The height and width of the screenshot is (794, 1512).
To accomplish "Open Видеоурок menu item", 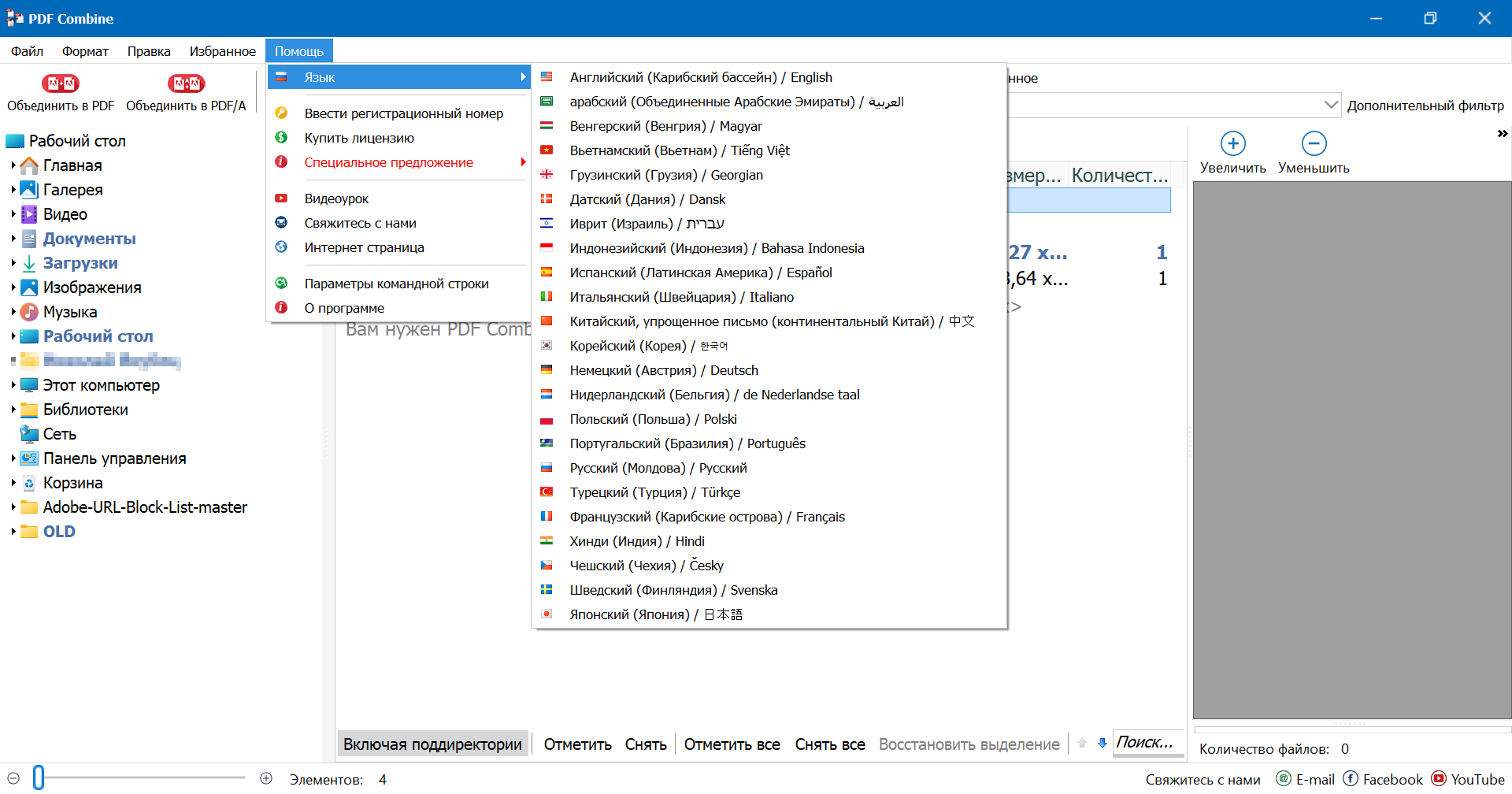I will pos(400,198).
